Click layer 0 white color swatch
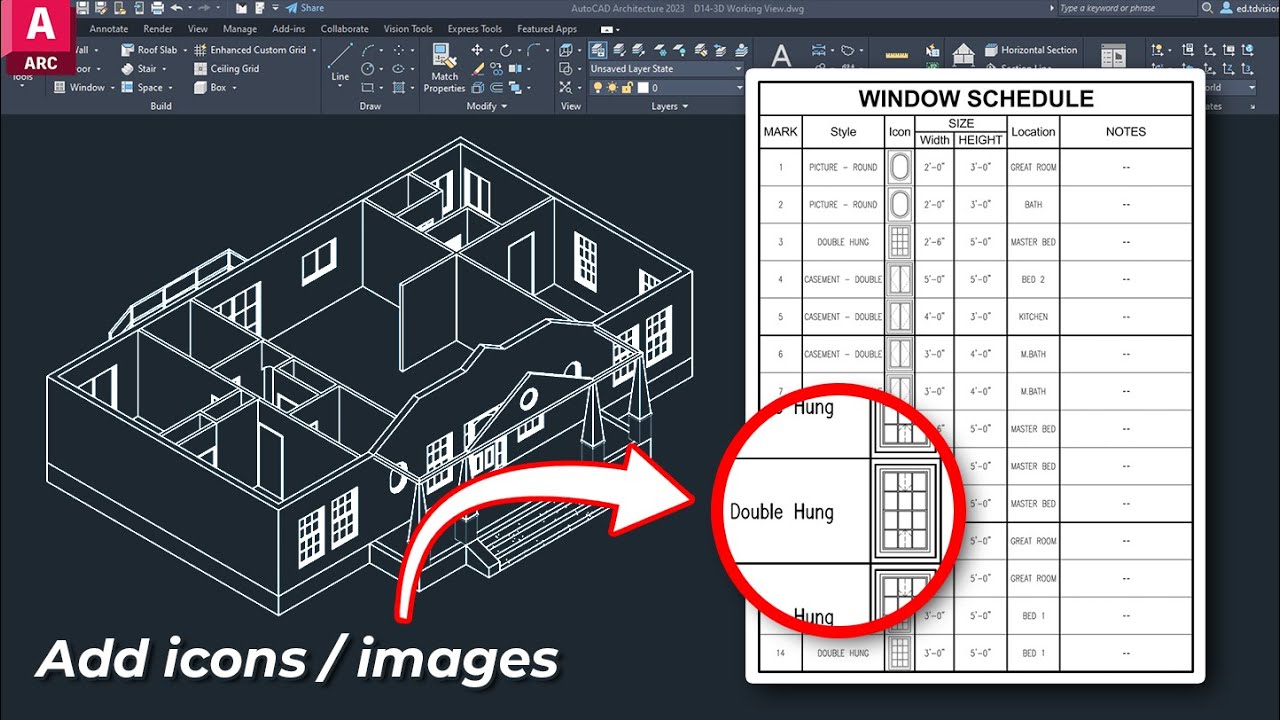 [643, 88]
